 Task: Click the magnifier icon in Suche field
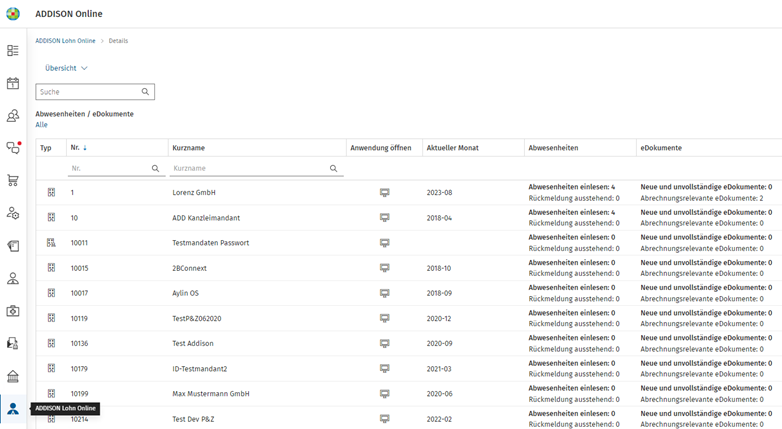(x=145, y=92)
